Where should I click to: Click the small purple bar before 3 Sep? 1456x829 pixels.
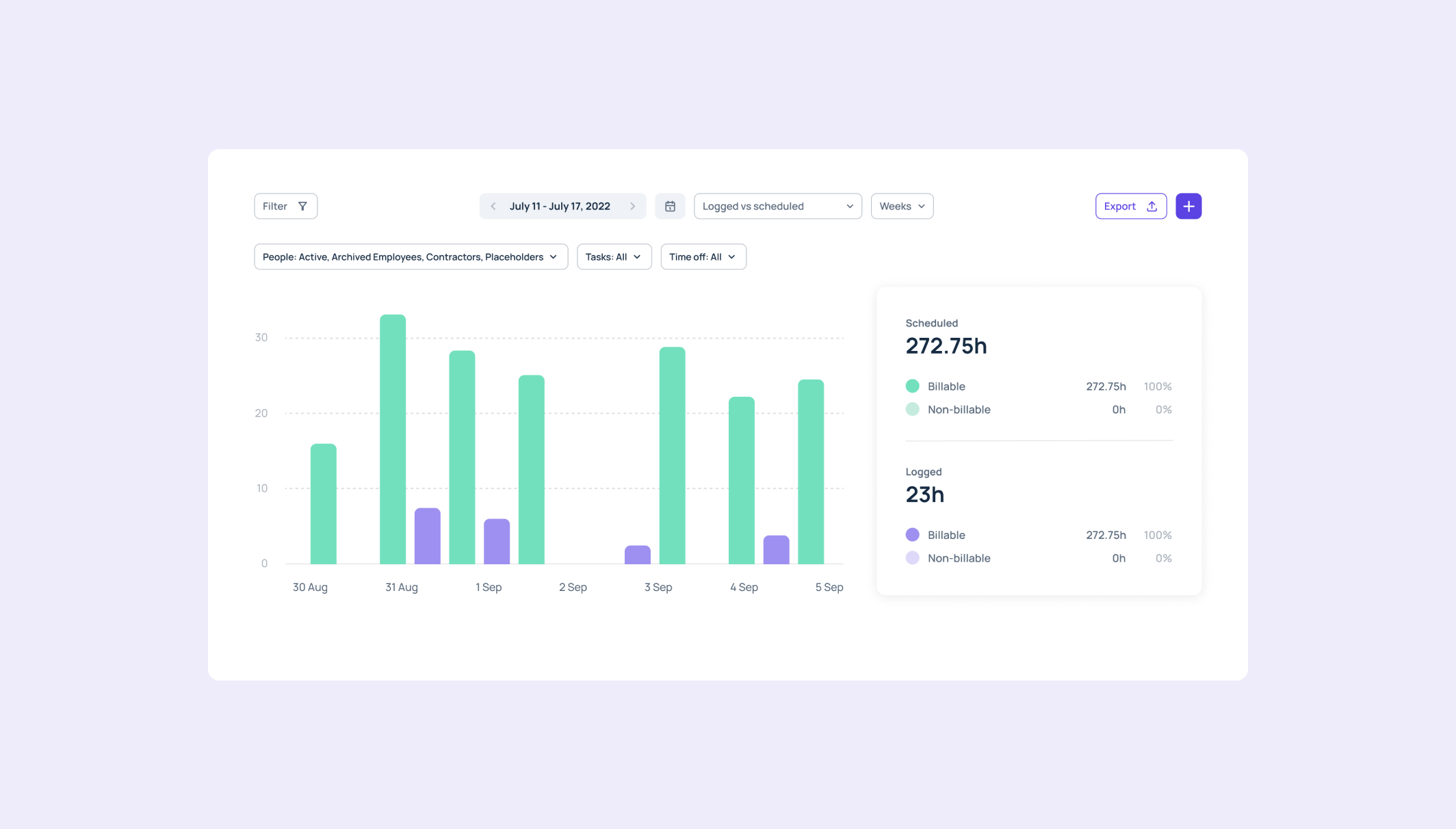pos(638,555)
